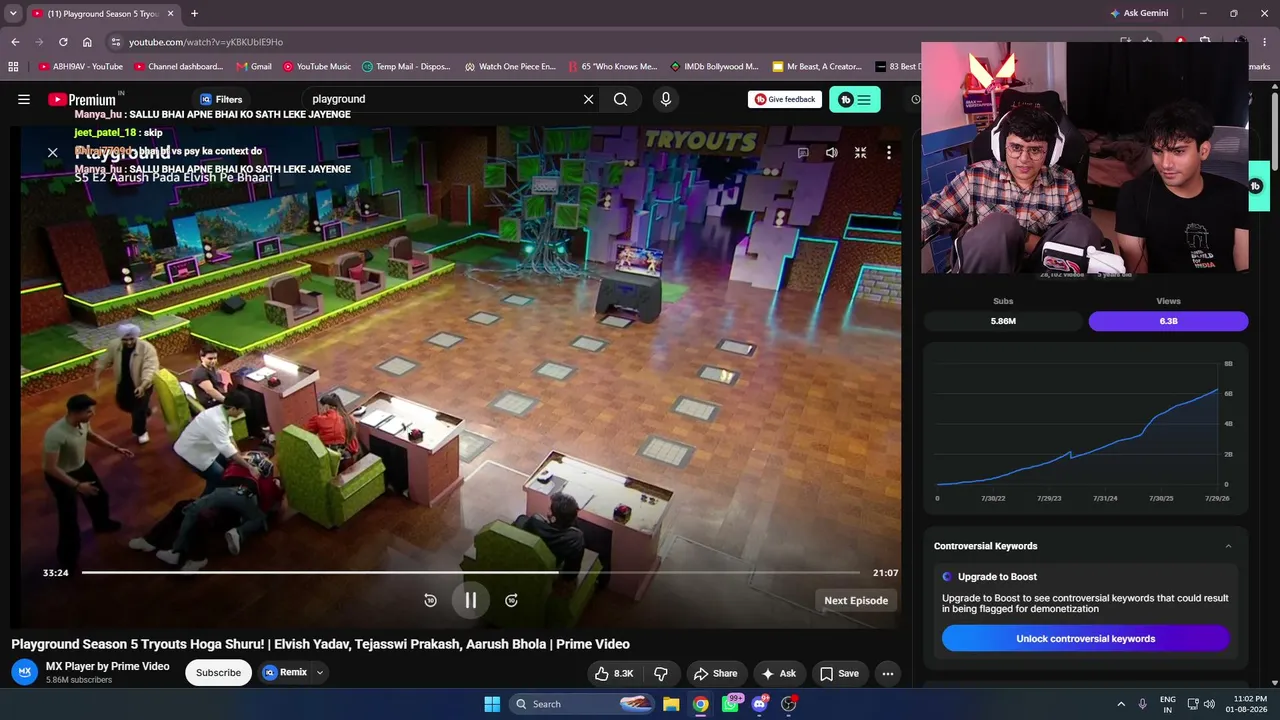Click the taskbar Search box
The image size is (1280, 720).
tap(583, 704)
